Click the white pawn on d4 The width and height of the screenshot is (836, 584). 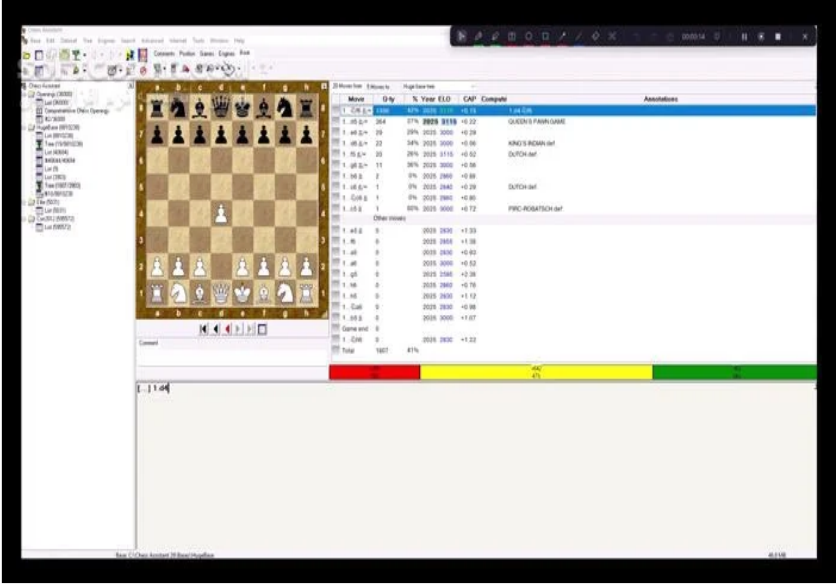[221, 214]
